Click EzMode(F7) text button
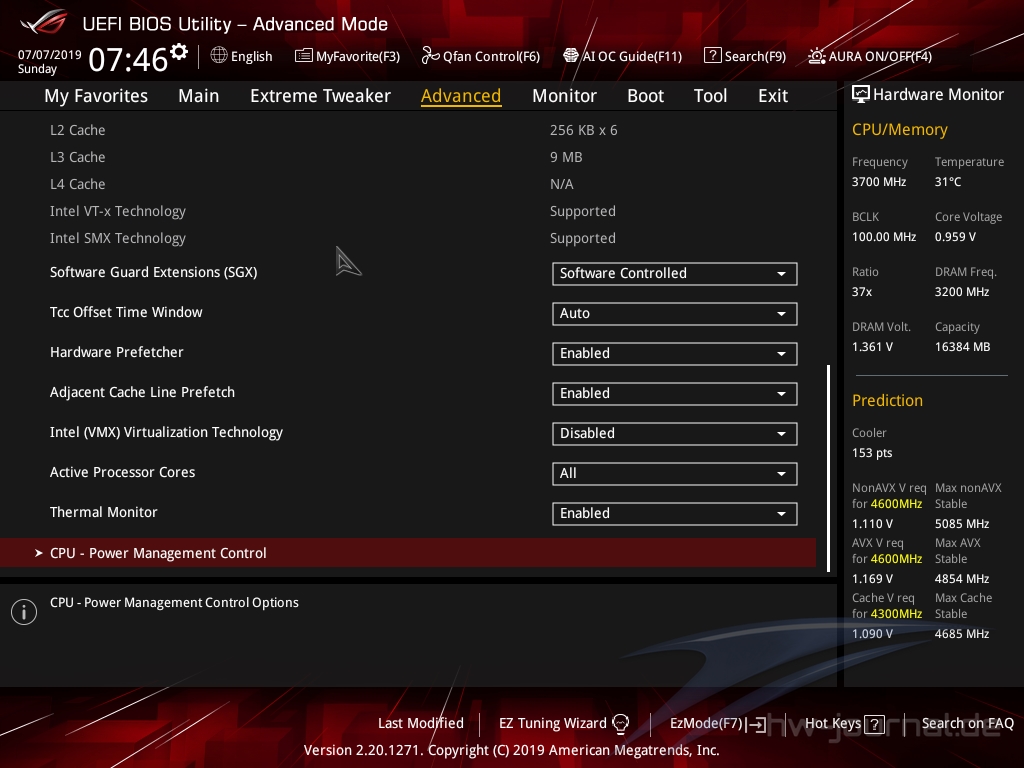Viewport: 1024px width, 768px height. tap(706, 723)
